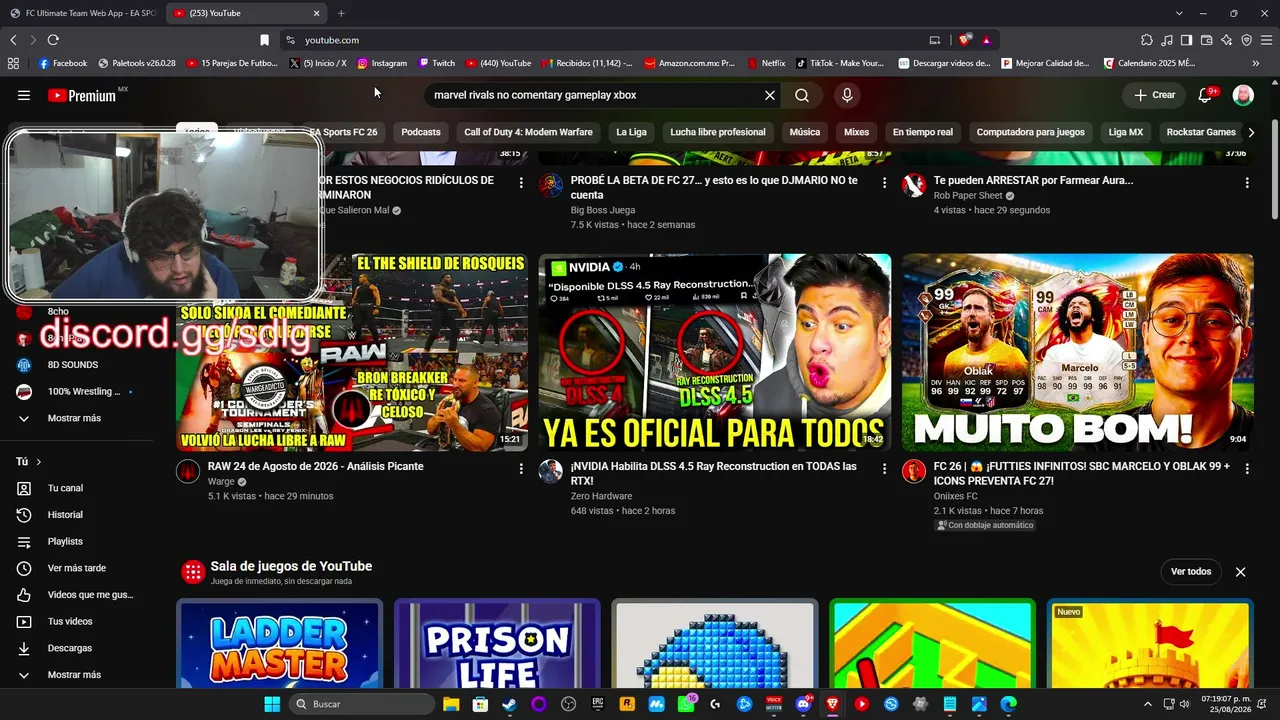Launch the Ladder Master game card
The image size is (1280, 720).
[279, 643]
